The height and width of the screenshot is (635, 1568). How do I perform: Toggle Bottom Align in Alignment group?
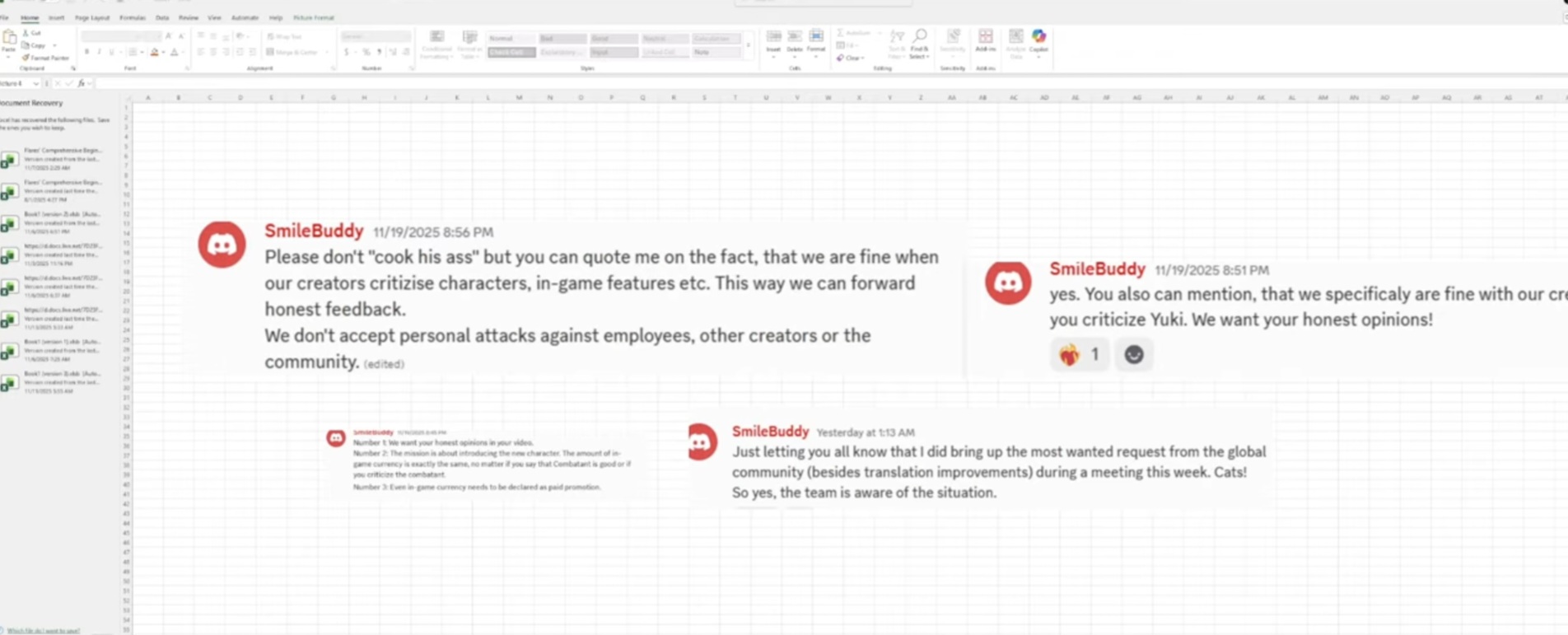click(226, 36)
